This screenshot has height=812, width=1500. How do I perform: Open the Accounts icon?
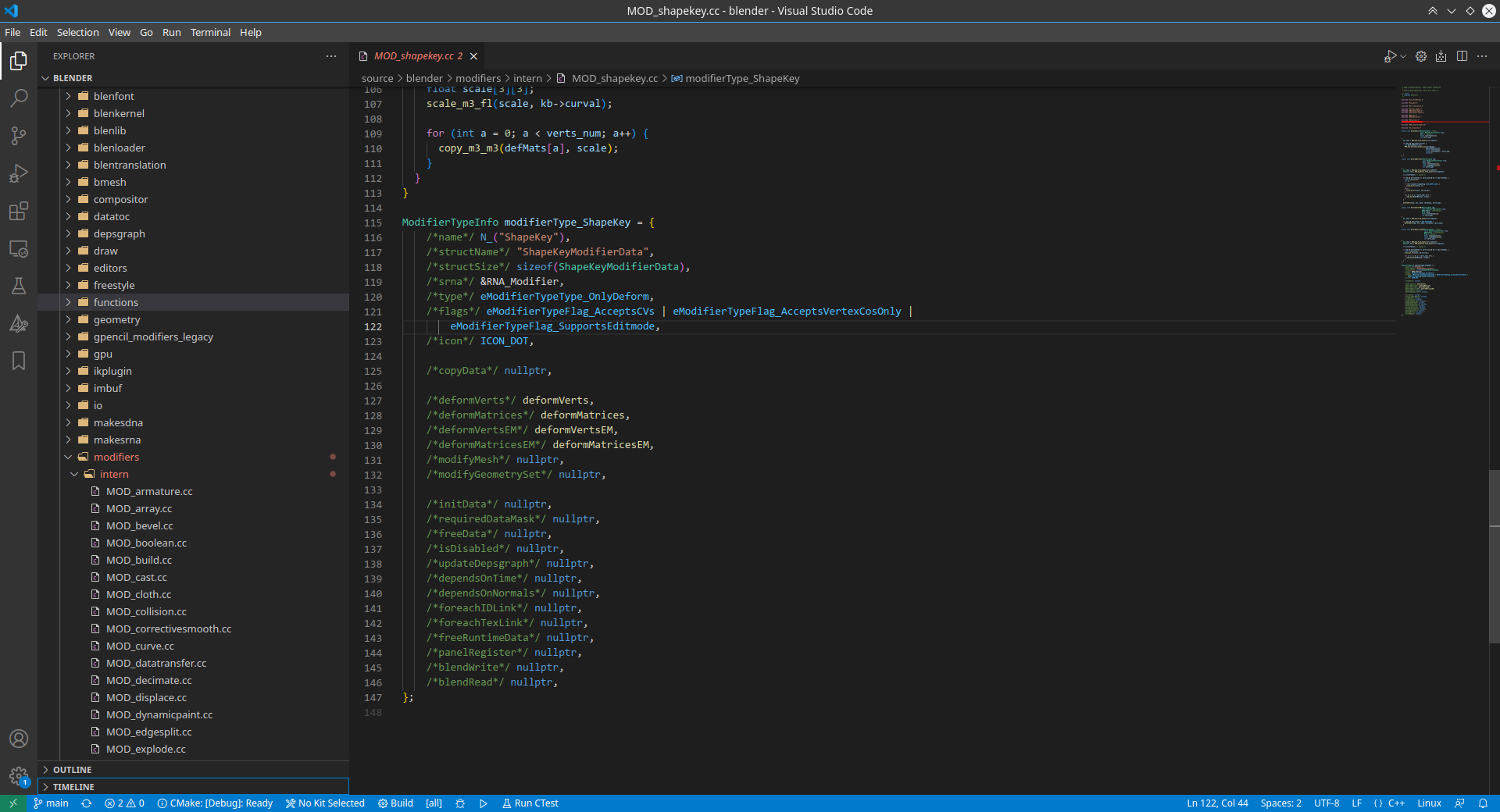19,739
